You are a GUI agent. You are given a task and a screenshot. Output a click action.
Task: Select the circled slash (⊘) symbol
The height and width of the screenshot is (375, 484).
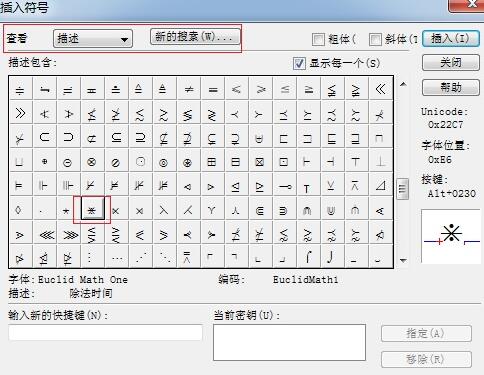pos(116,162)
